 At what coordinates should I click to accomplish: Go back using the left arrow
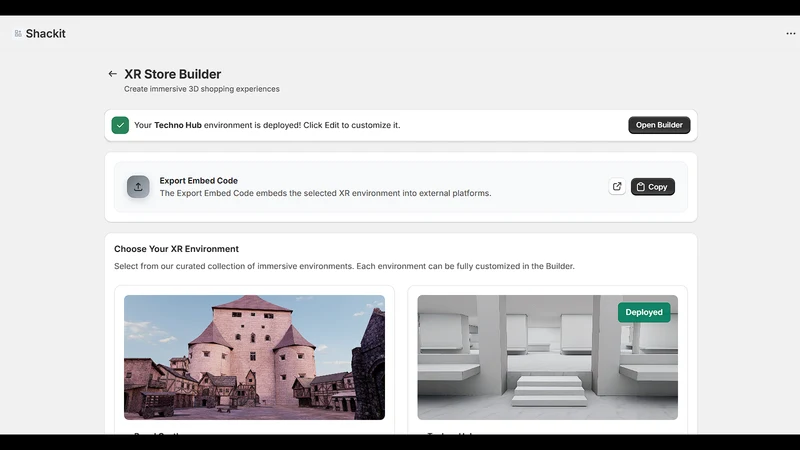pos(113,74)
